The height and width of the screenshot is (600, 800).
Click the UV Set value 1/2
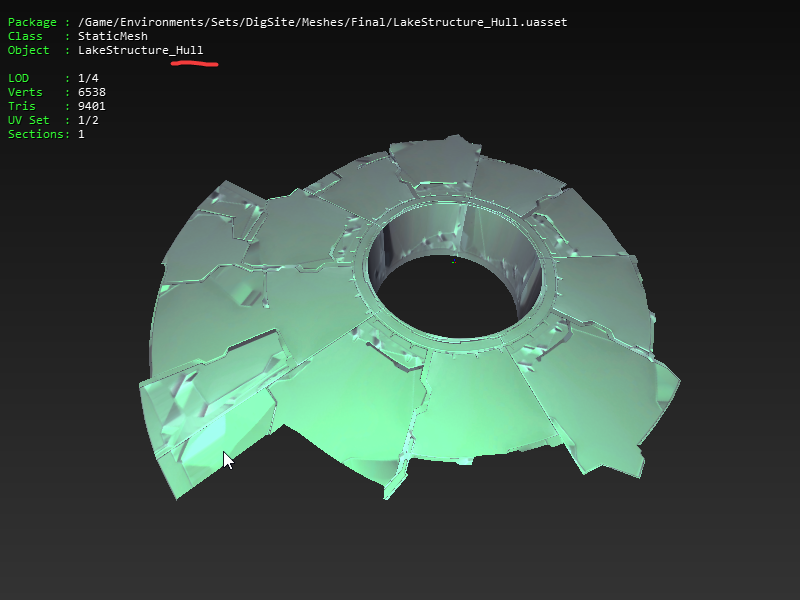(88, 120)
